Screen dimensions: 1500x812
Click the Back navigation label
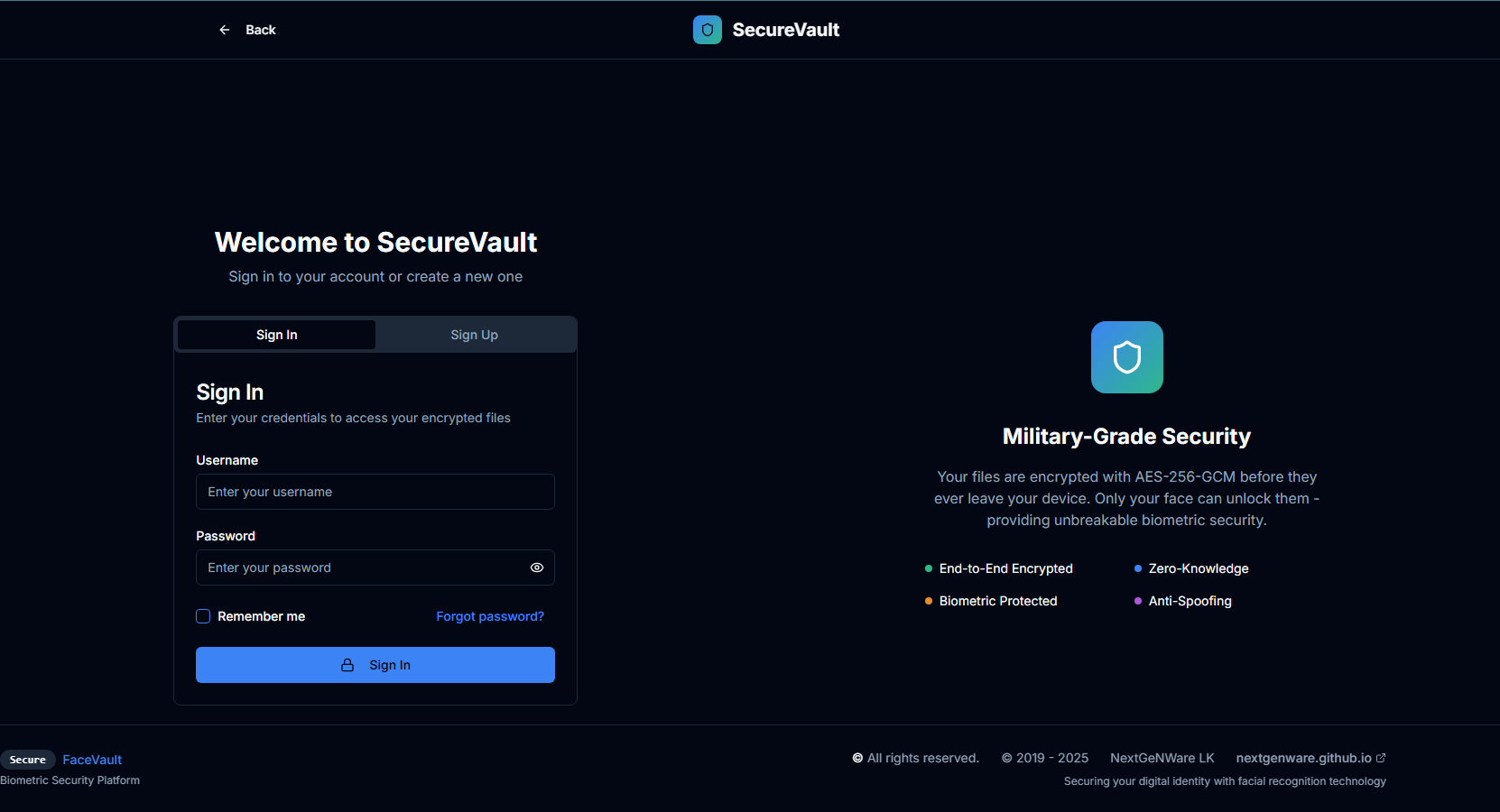point(260,29)
